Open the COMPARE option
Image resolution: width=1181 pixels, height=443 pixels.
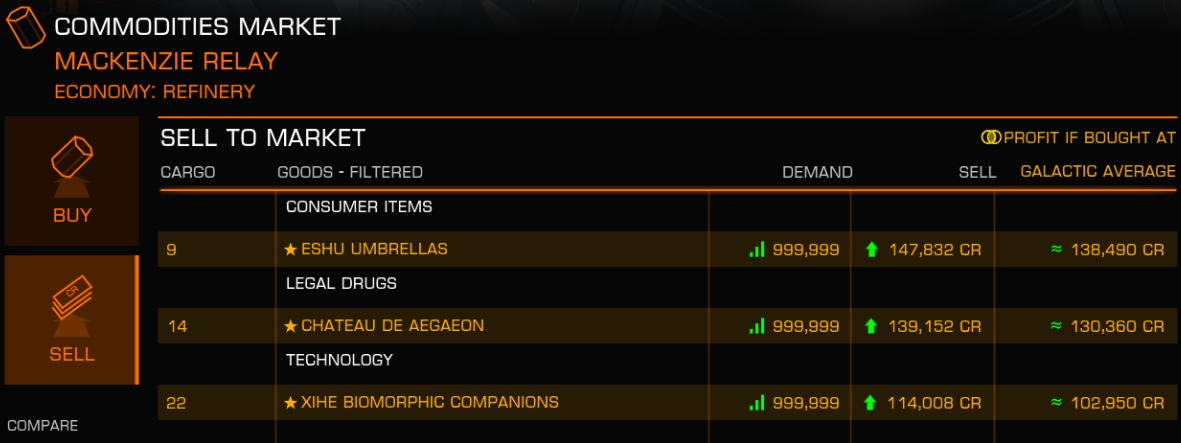tap(43, 426)
